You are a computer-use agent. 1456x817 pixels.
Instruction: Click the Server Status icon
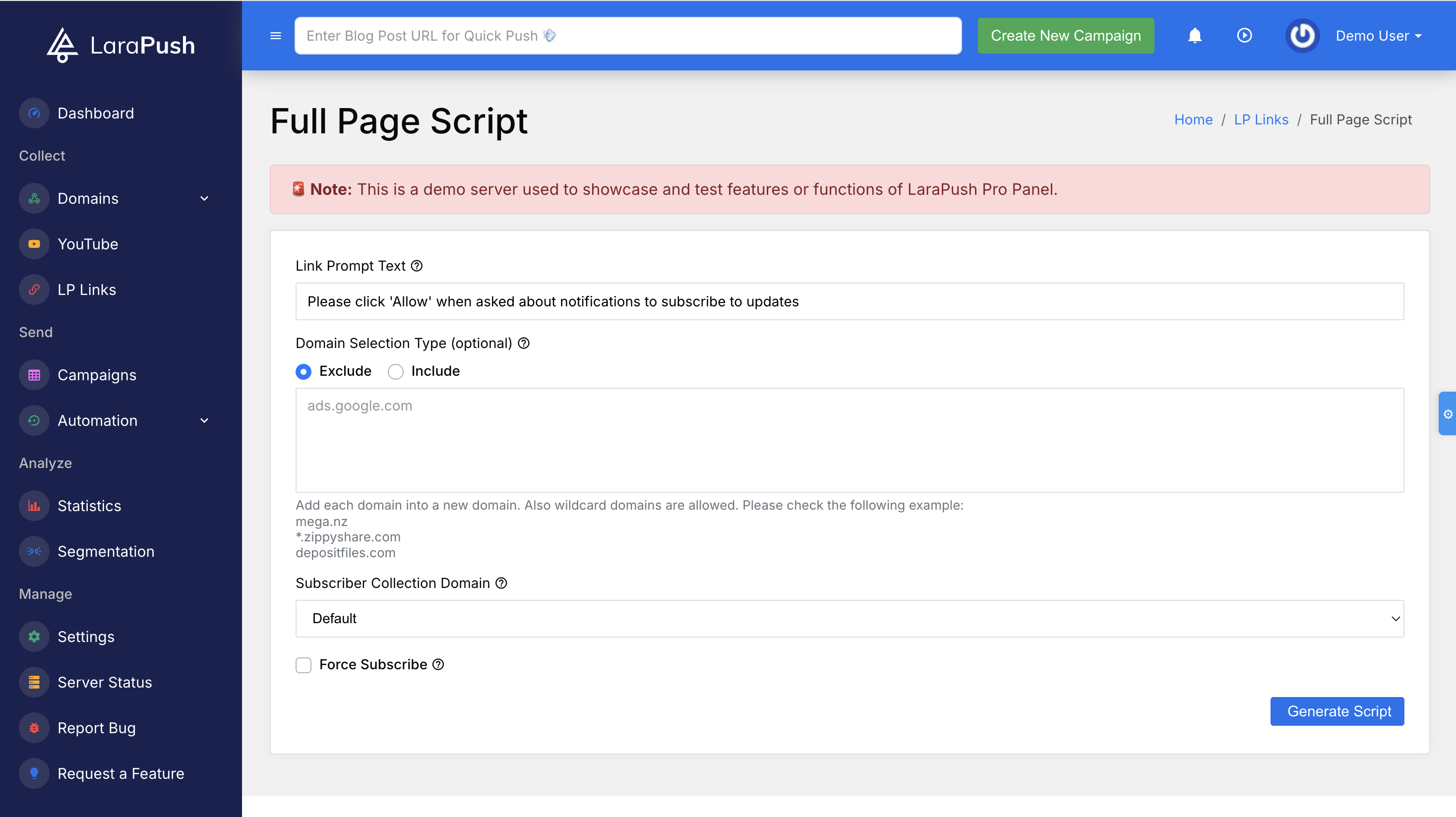35,683
